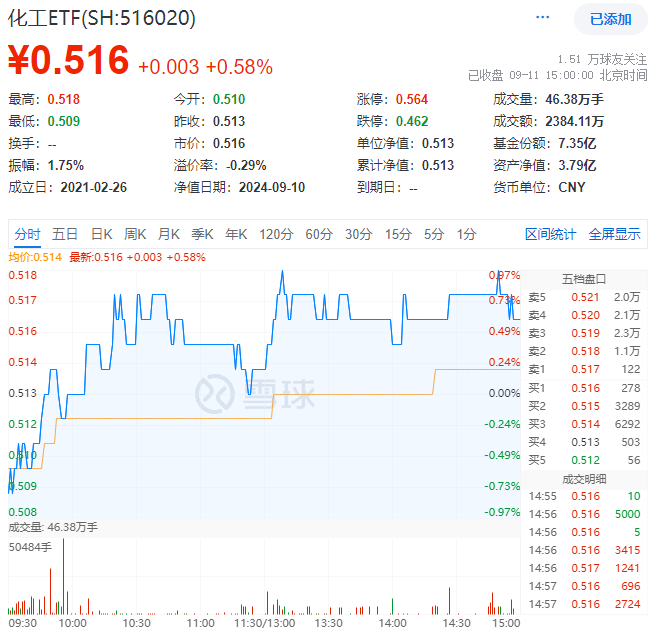
Task: Select the 120分 interval tab
Action: pyautogui.click(x=274, y=234)
